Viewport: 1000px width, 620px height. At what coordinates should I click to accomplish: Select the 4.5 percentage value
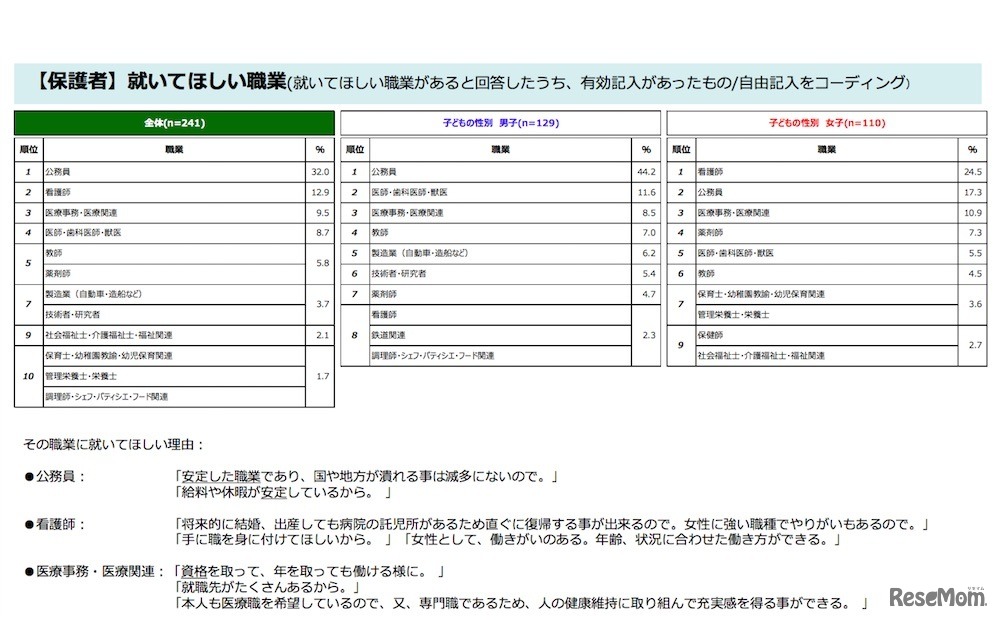(973, 274)
